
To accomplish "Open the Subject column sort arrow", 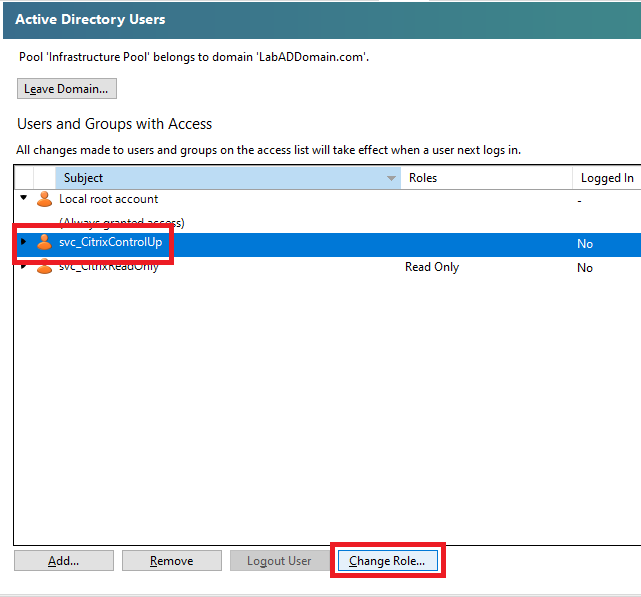I will click(x=391, y=178).
